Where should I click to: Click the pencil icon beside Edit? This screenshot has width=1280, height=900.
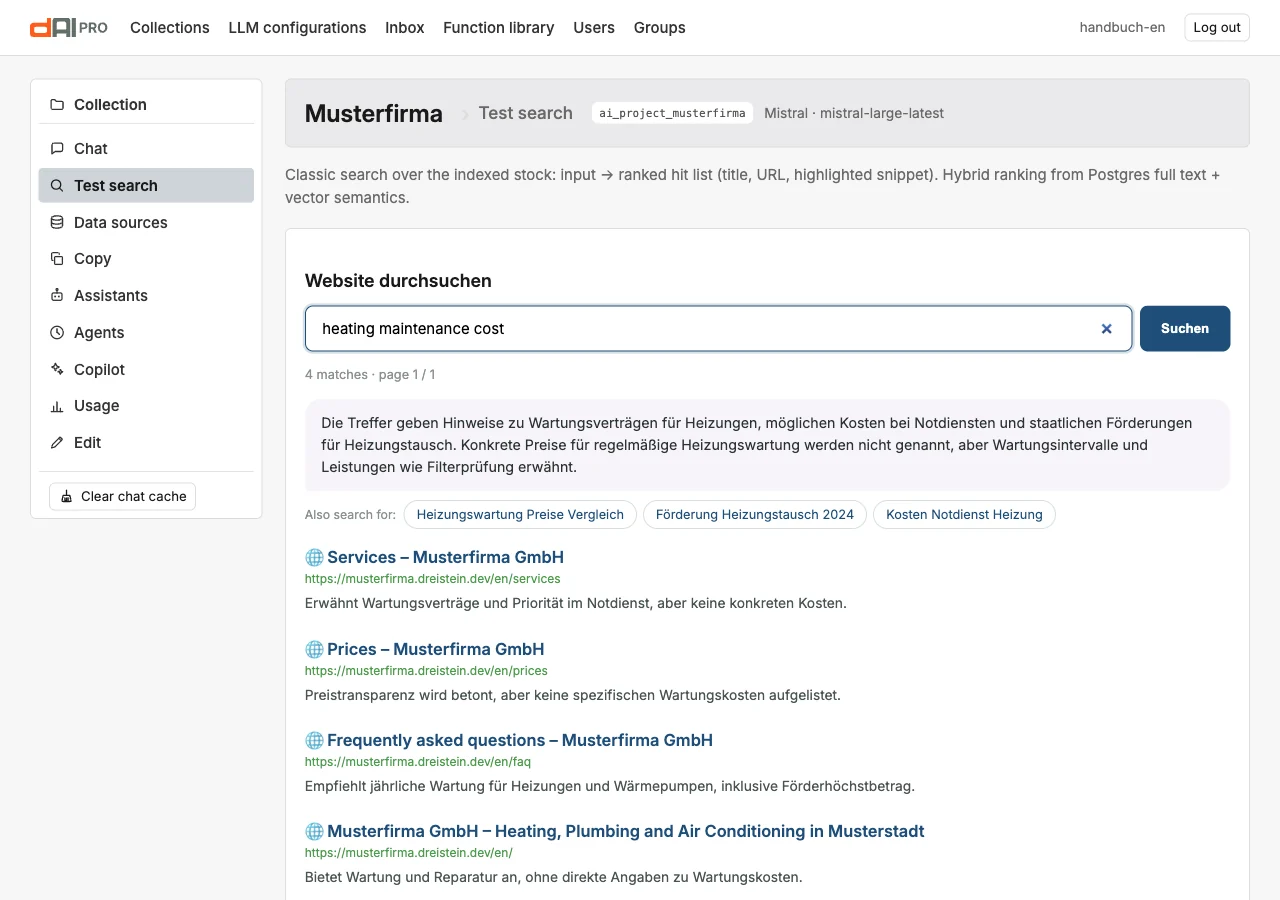coord(57,442)
